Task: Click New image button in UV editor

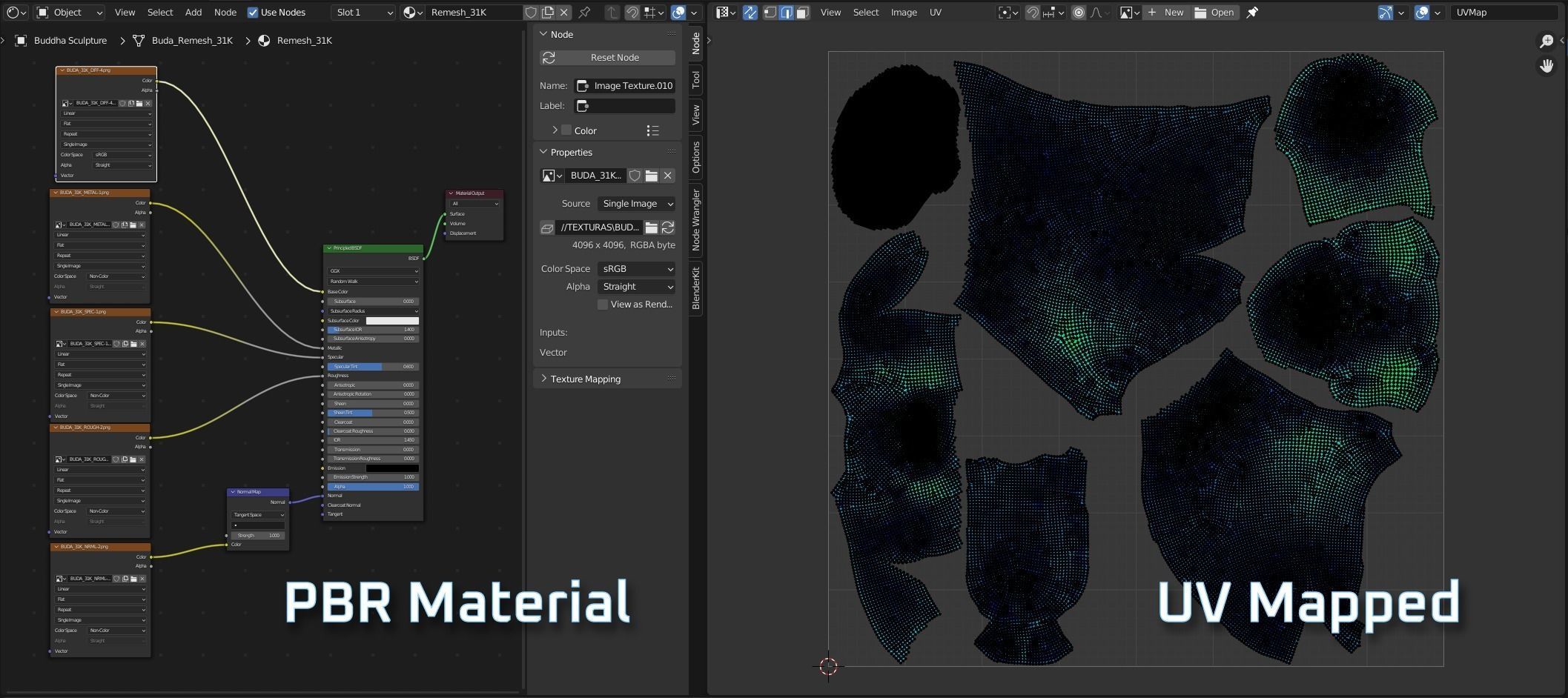Action: pyautogui.click(x=1166, y=13)
